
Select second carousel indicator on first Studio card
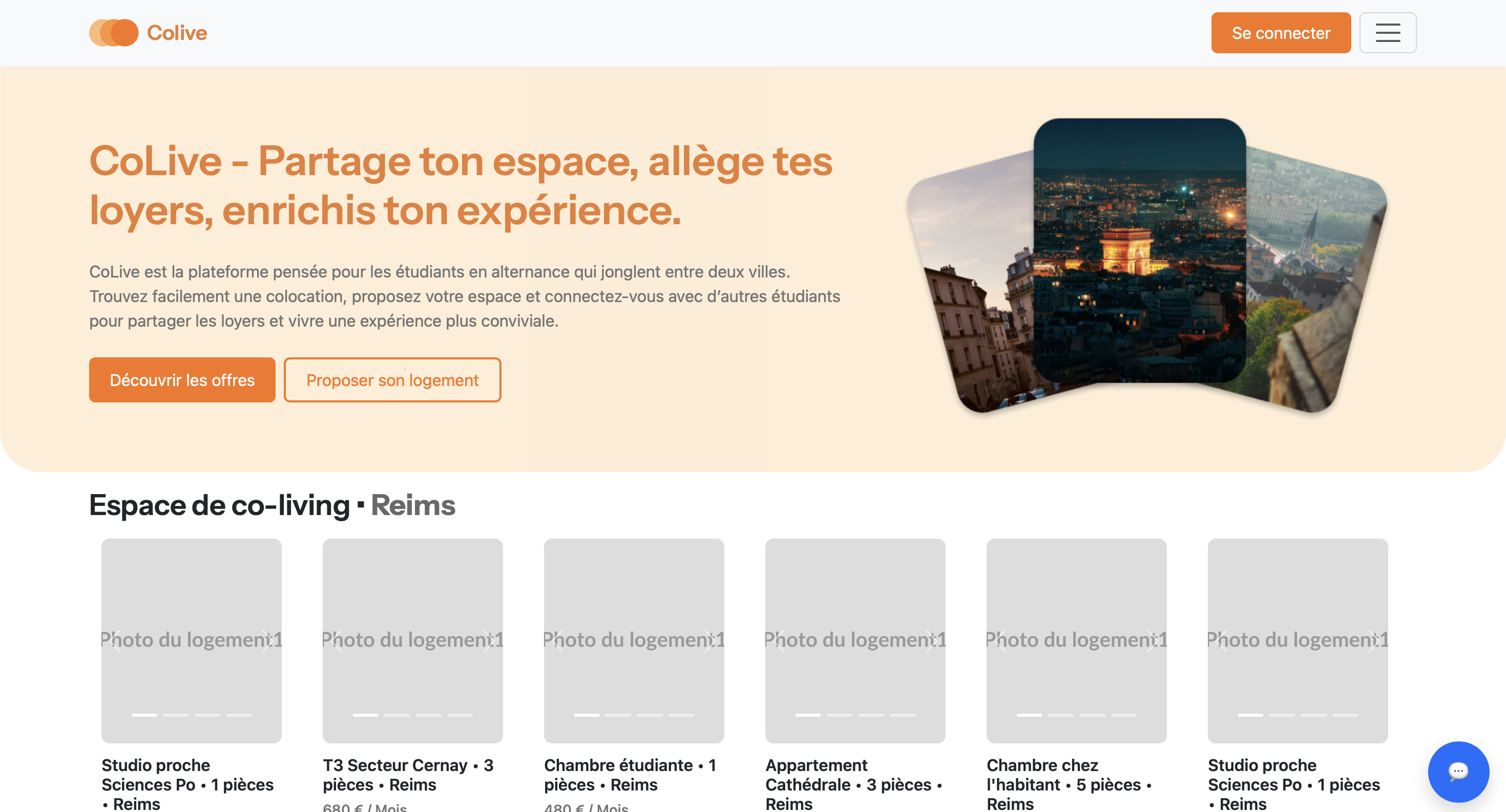[x=175, y=715]
